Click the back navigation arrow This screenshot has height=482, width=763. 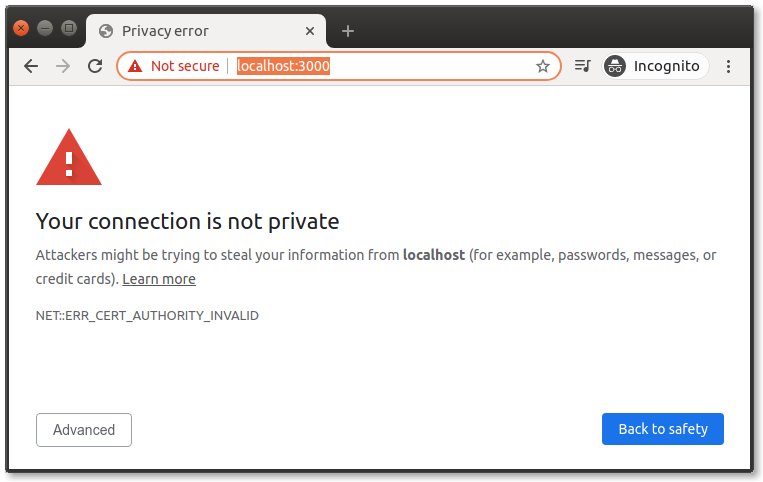tap(31, 66)
